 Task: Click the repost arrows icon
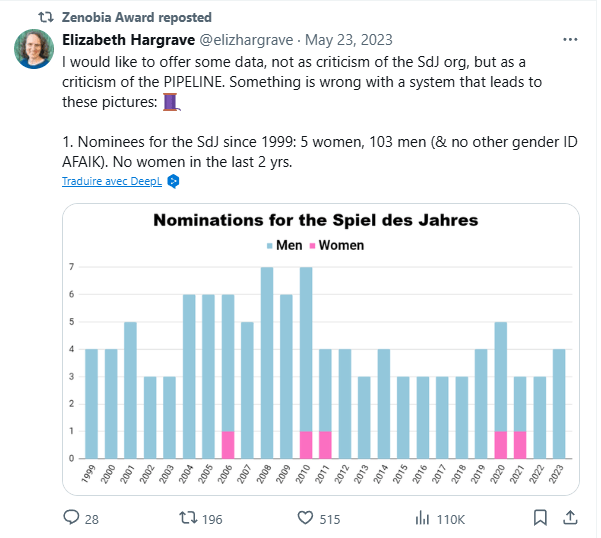pos(187,518)
